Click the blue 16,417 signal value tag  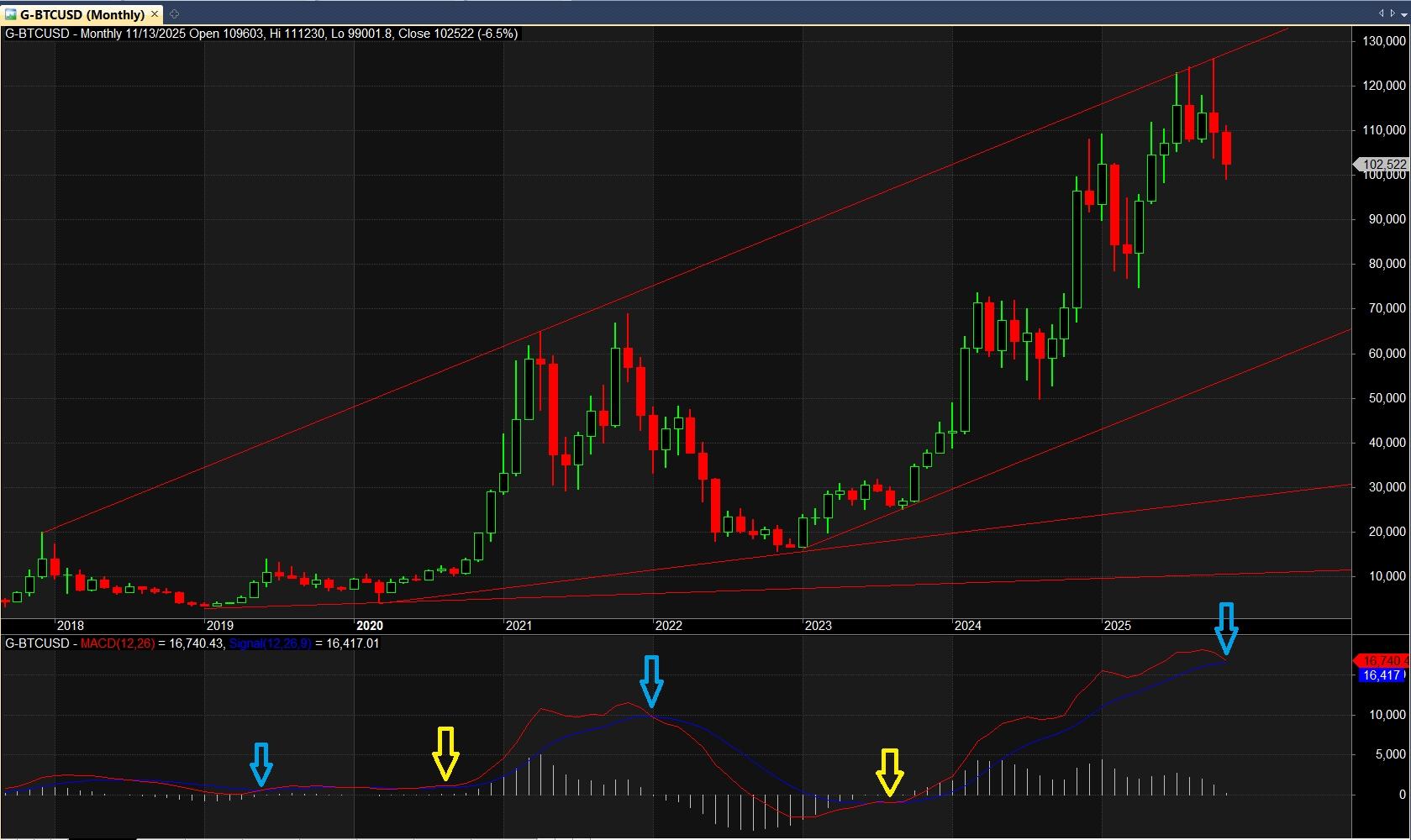click(x=1382, y=675)
